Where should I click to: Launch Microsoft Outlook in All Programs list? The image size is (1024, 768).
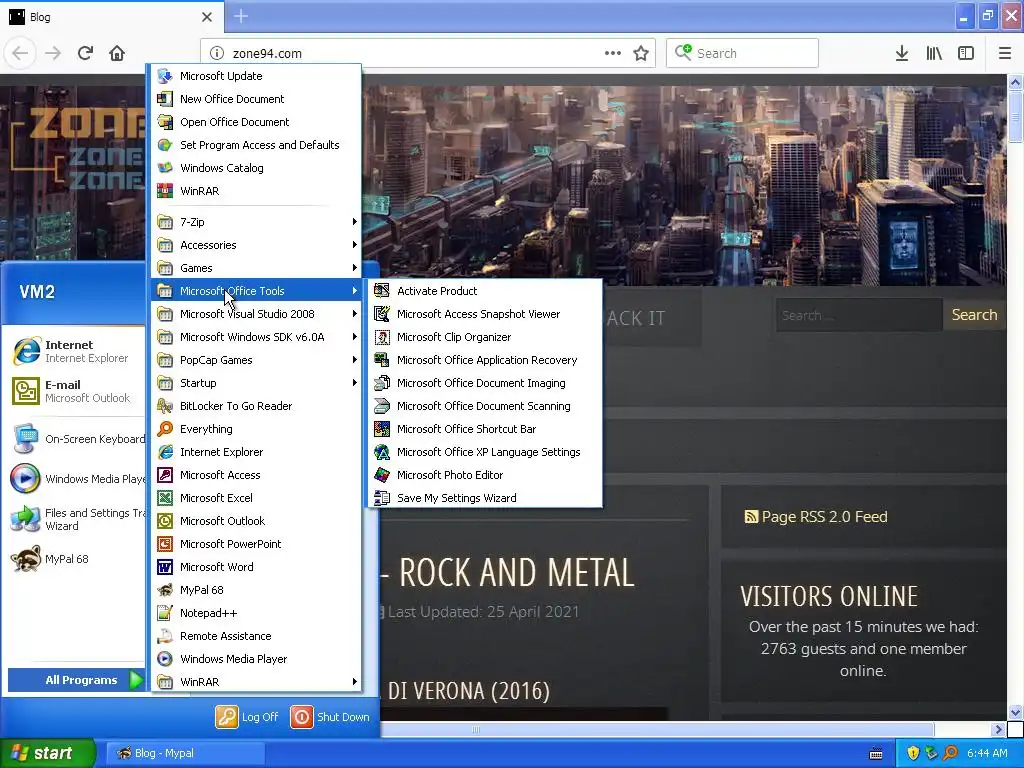[x=257, y=521]
